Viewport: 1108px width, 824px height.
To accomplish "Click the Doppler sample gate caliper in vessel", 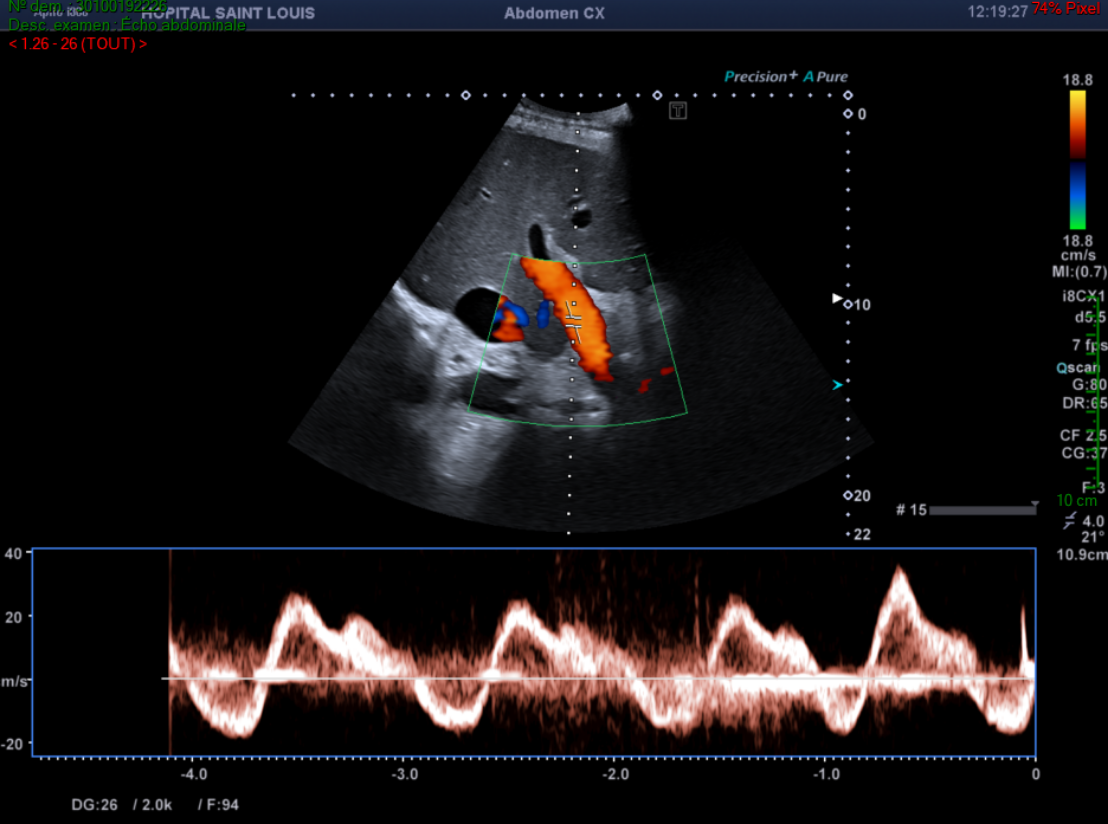I will coord(573,321).
